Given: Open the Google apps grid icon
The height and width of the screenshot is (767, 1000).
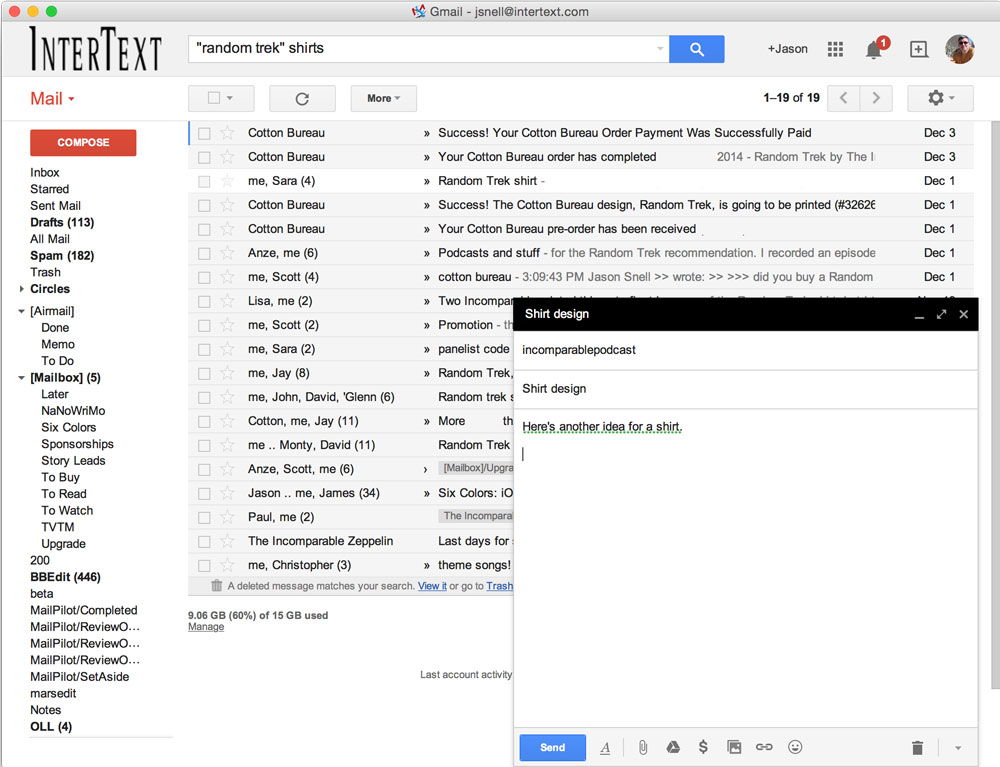Looking at the screenshot, I should [x=835, y=49].
